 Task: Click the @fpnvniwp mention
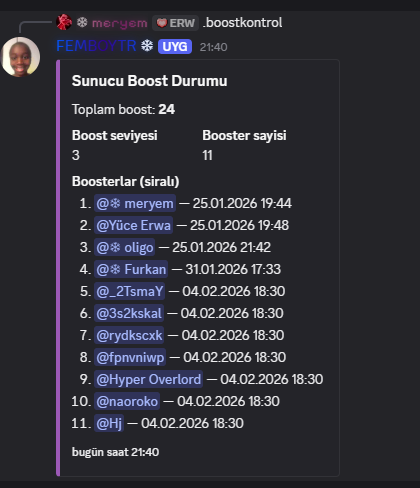pos(130,357)
